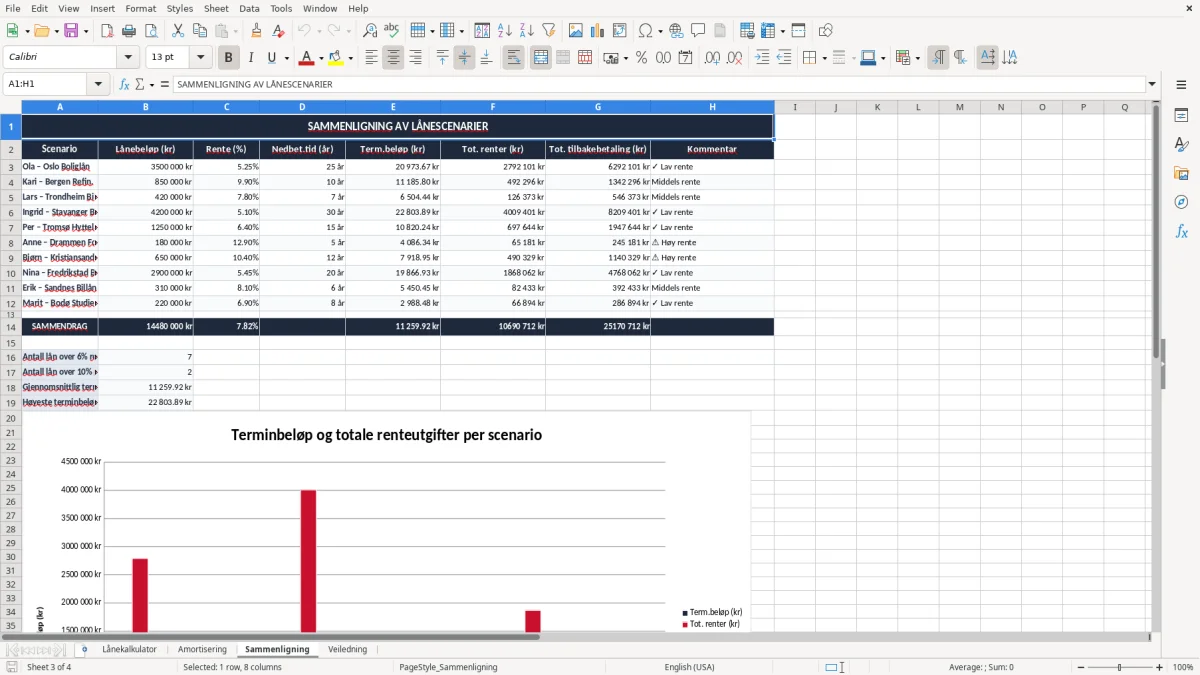Select row header 14

10,327
